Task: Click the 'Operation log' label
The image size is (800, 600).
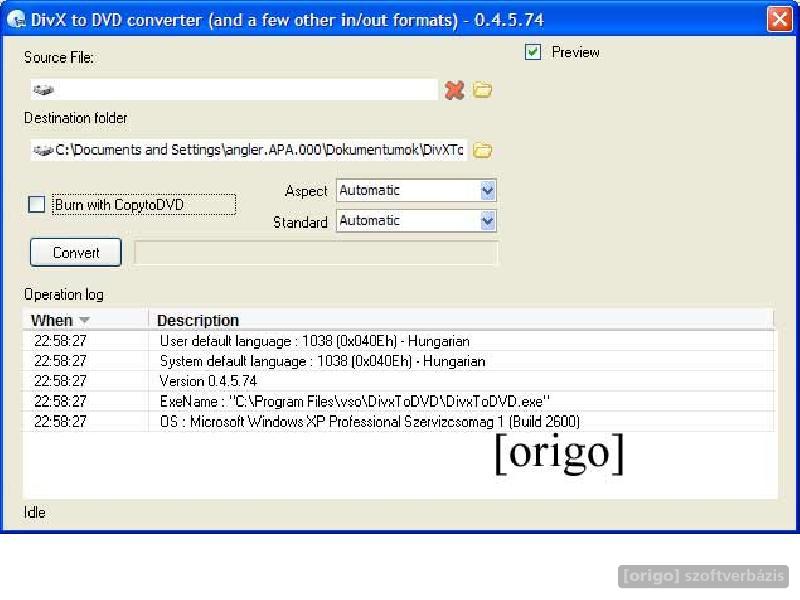Action: coord(64,294)
